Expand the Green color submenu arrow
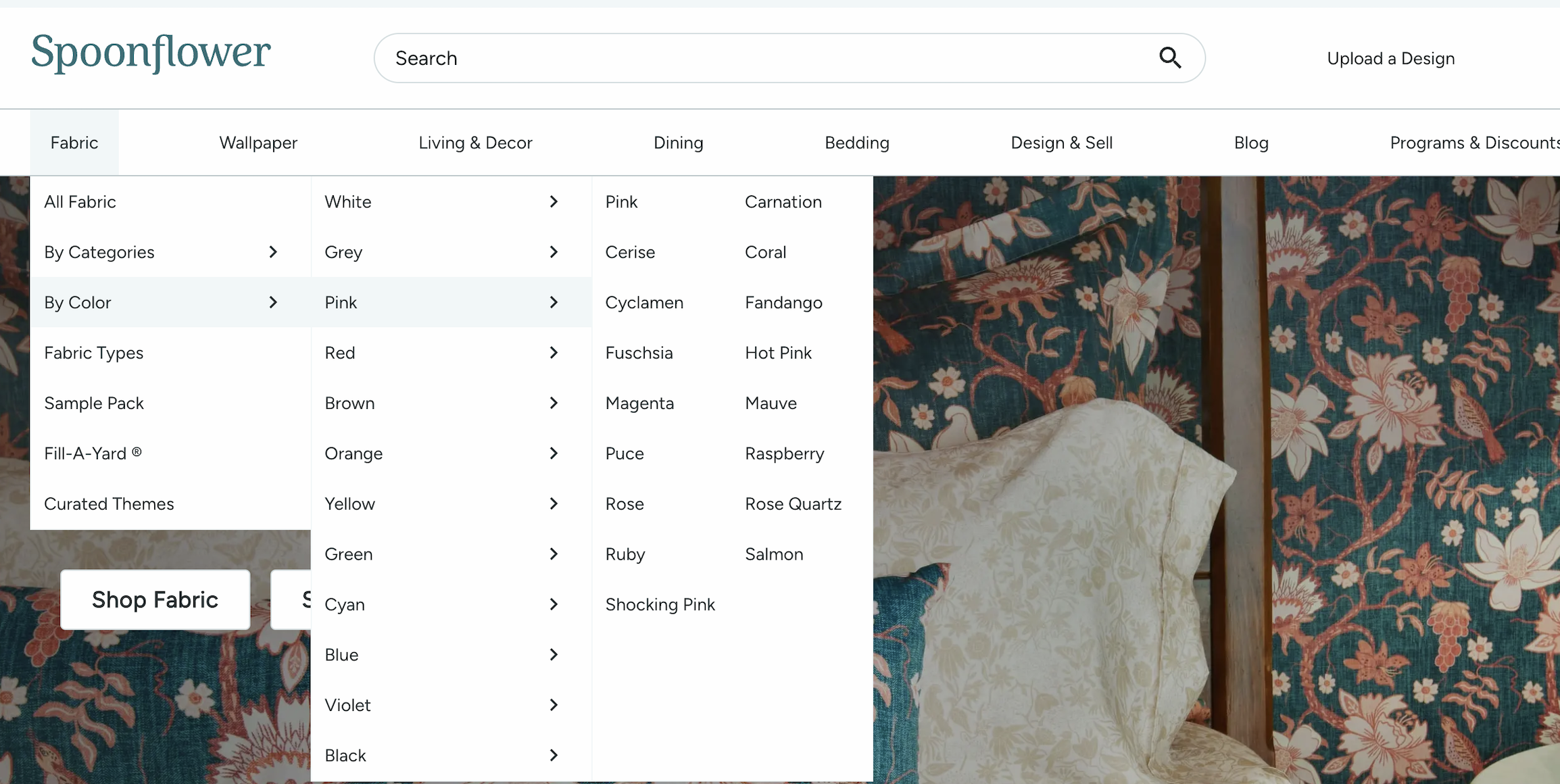The image size is (1560, 784). pos(553,554)
